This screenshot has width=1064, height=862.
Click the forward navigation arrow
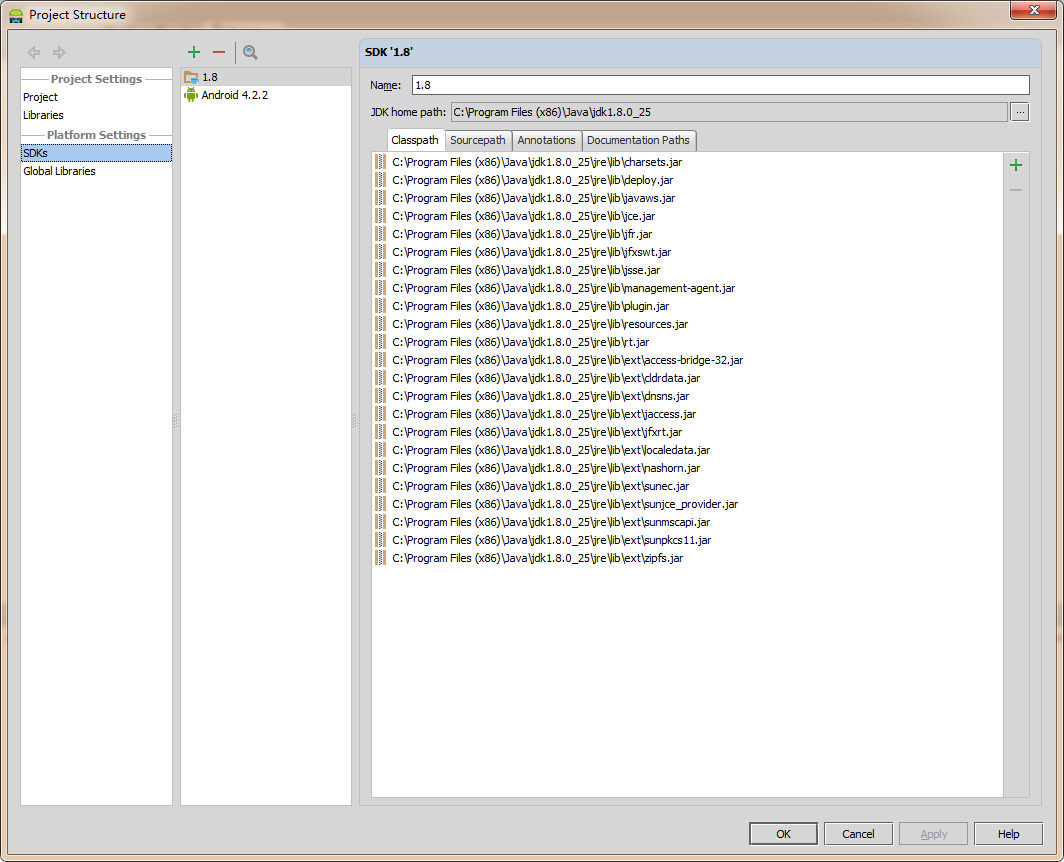[x=59, y=52]
